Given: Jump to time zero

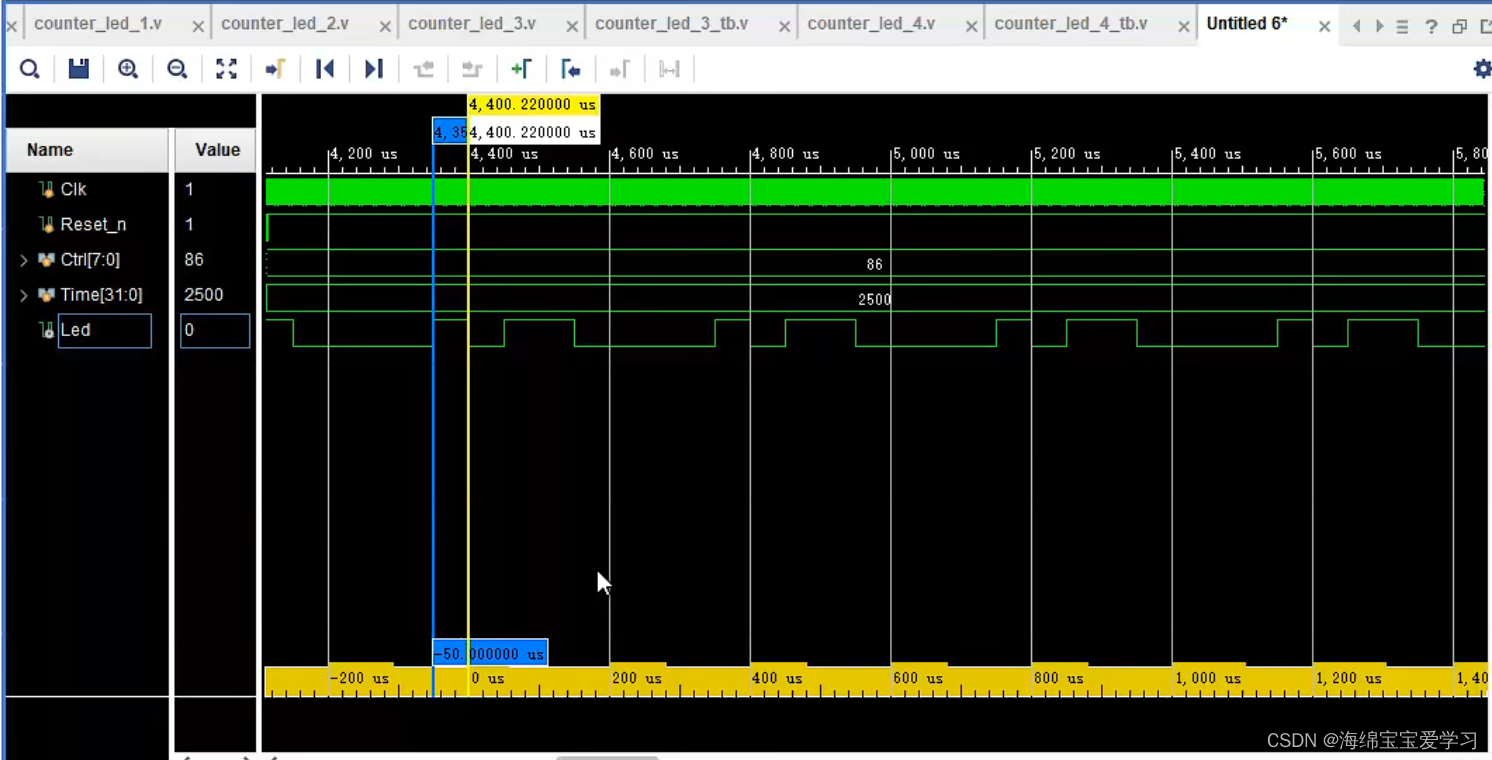Looking at the screenshot, I should pos(325,69).
